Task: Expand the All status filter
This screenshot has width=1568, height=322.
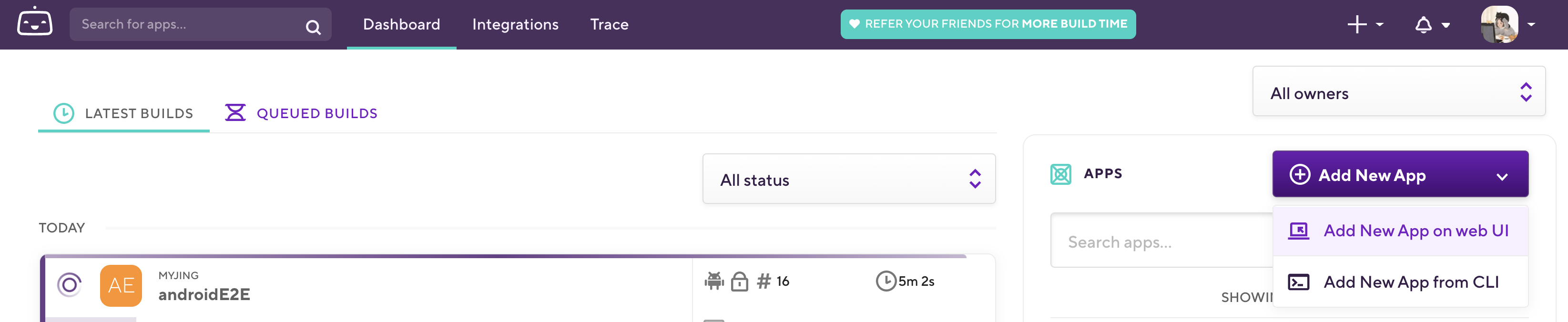Action: click(848, 179)
